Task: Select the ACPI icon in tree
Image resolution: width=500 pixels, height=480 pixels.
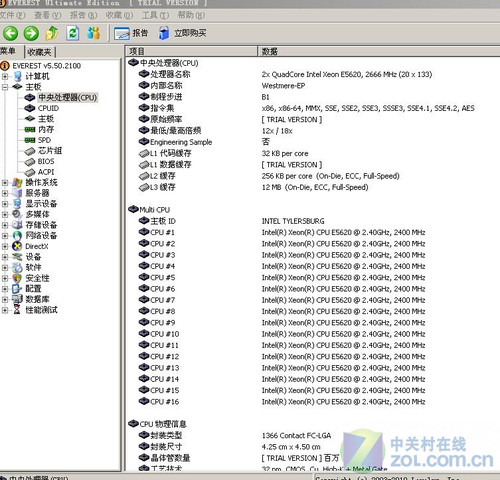Action: [x=30, y=172]
